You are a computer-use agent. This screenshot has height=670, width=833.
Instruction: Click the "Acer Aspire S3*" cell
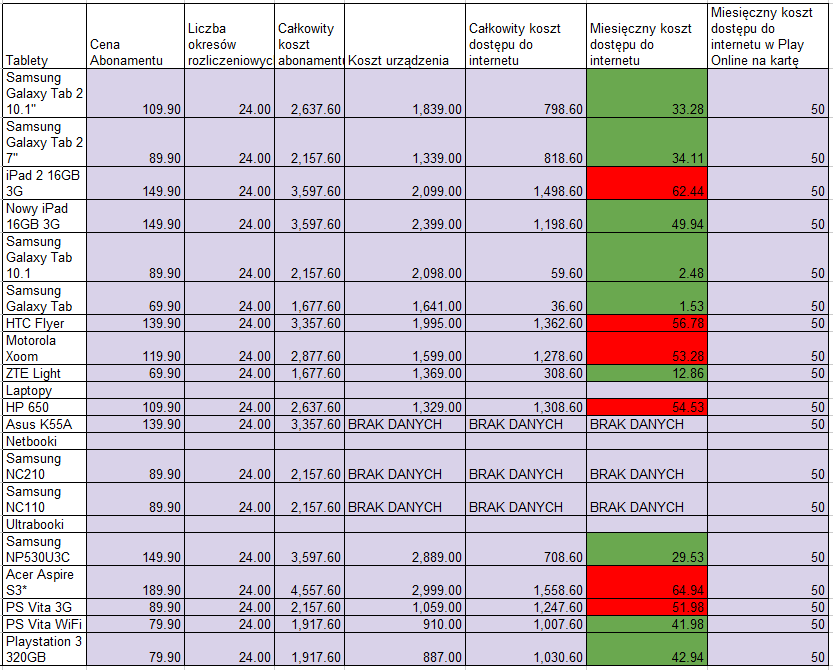45,582
